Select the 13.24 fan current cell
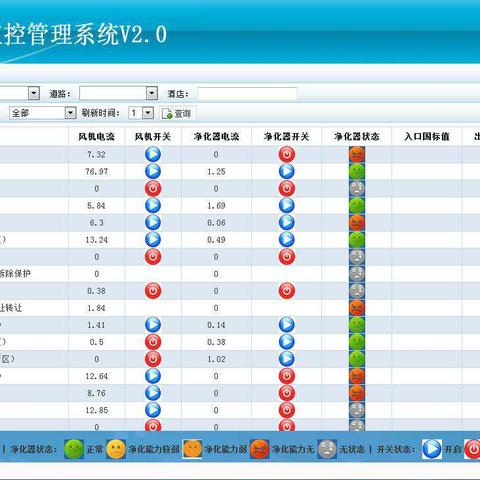The image size is (480, 480). click(96, 240)
